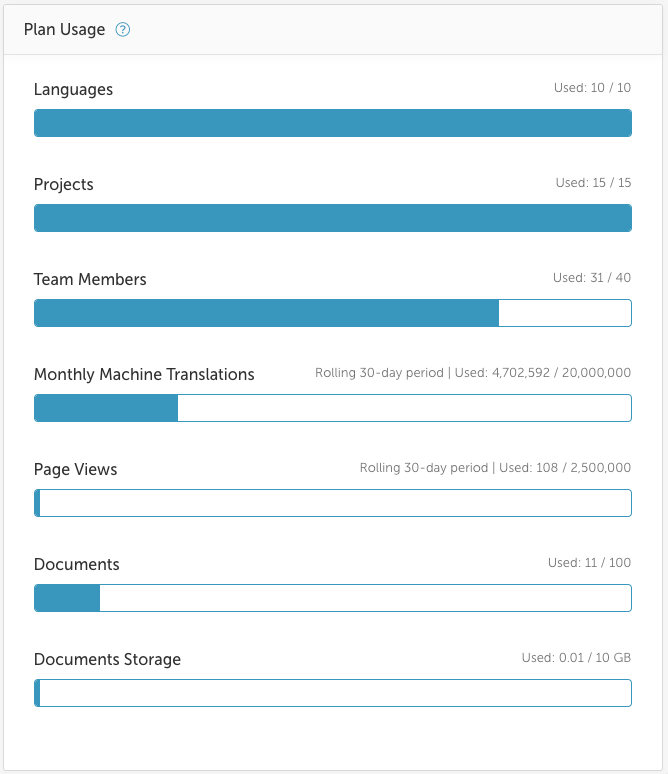This screenshot has height=774, width=668.
Task: Click the Monthly Machine Translations label
Action: [x=144, y=374]
